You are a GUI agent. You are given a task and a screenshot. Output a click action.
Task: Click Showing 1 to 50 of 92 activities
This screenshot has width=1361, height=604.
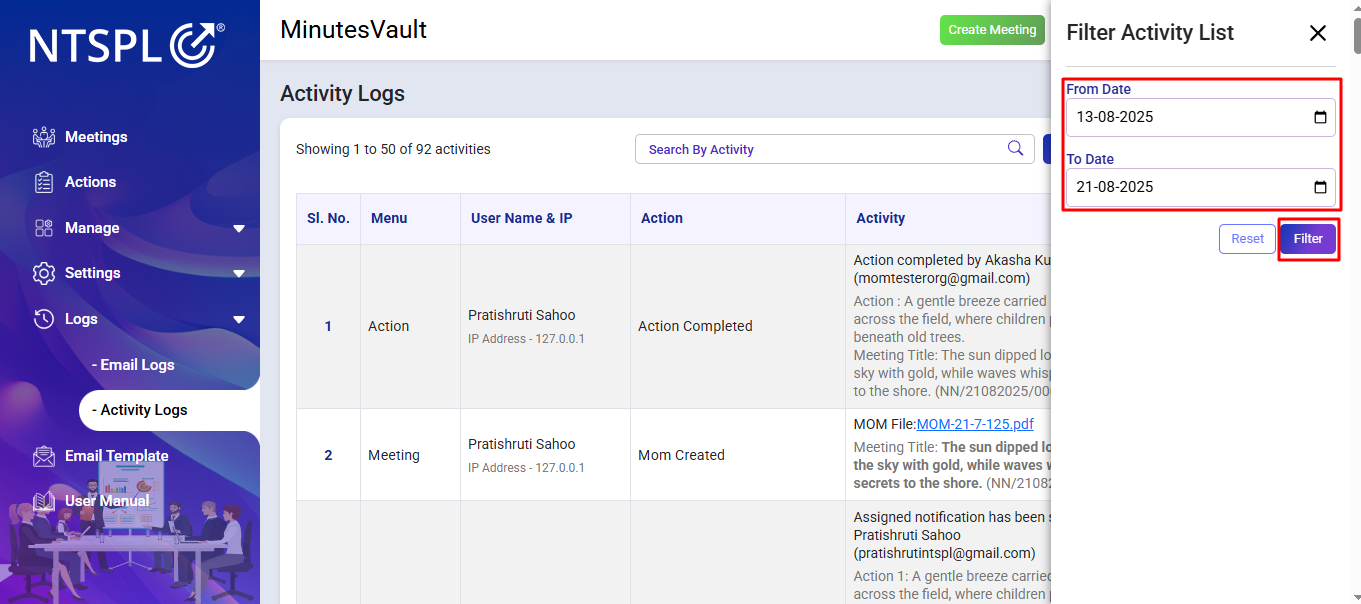tap(393, 149)
